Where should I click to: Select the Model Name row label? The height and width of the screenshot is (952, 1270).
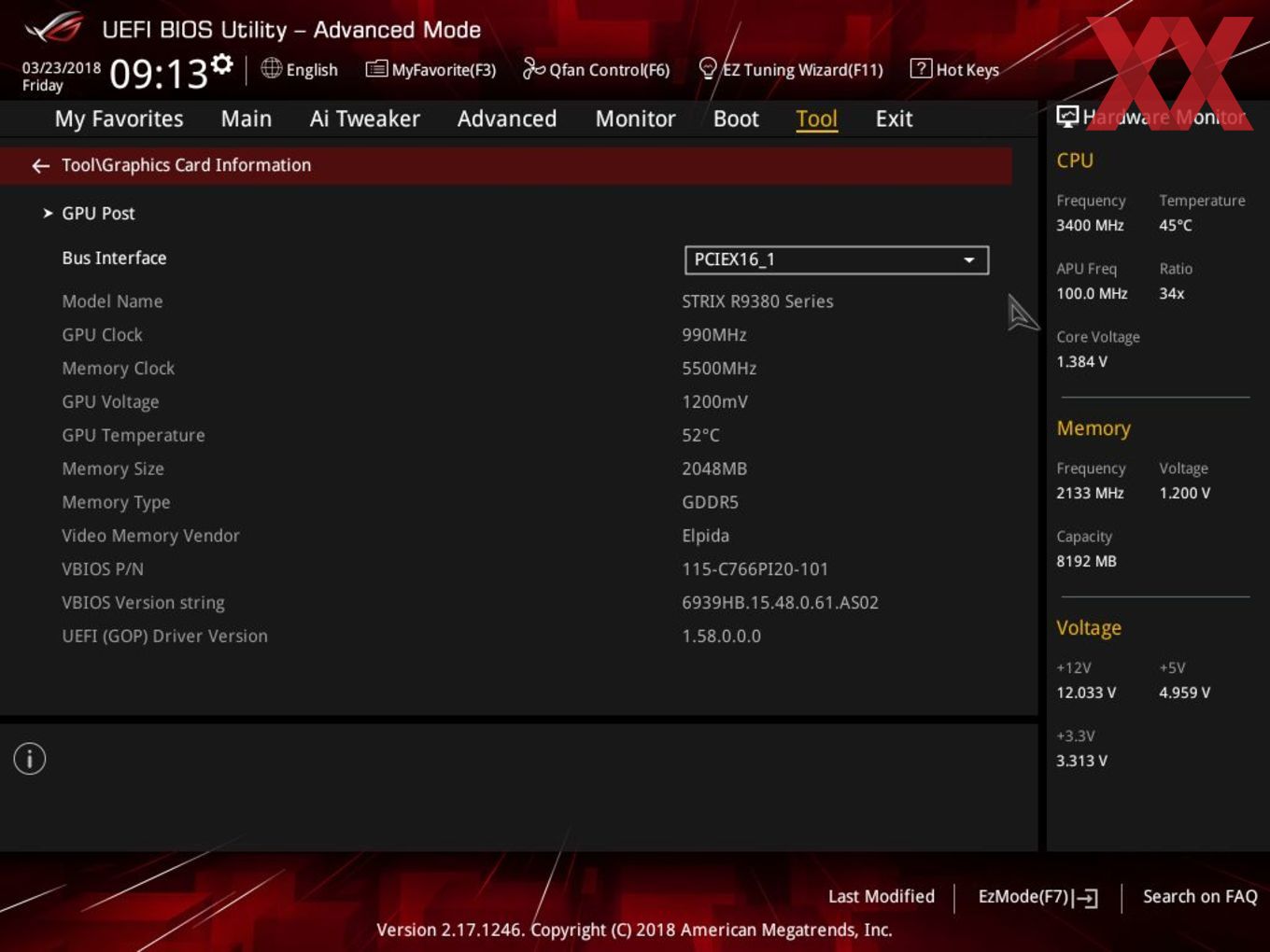point(112,301)
